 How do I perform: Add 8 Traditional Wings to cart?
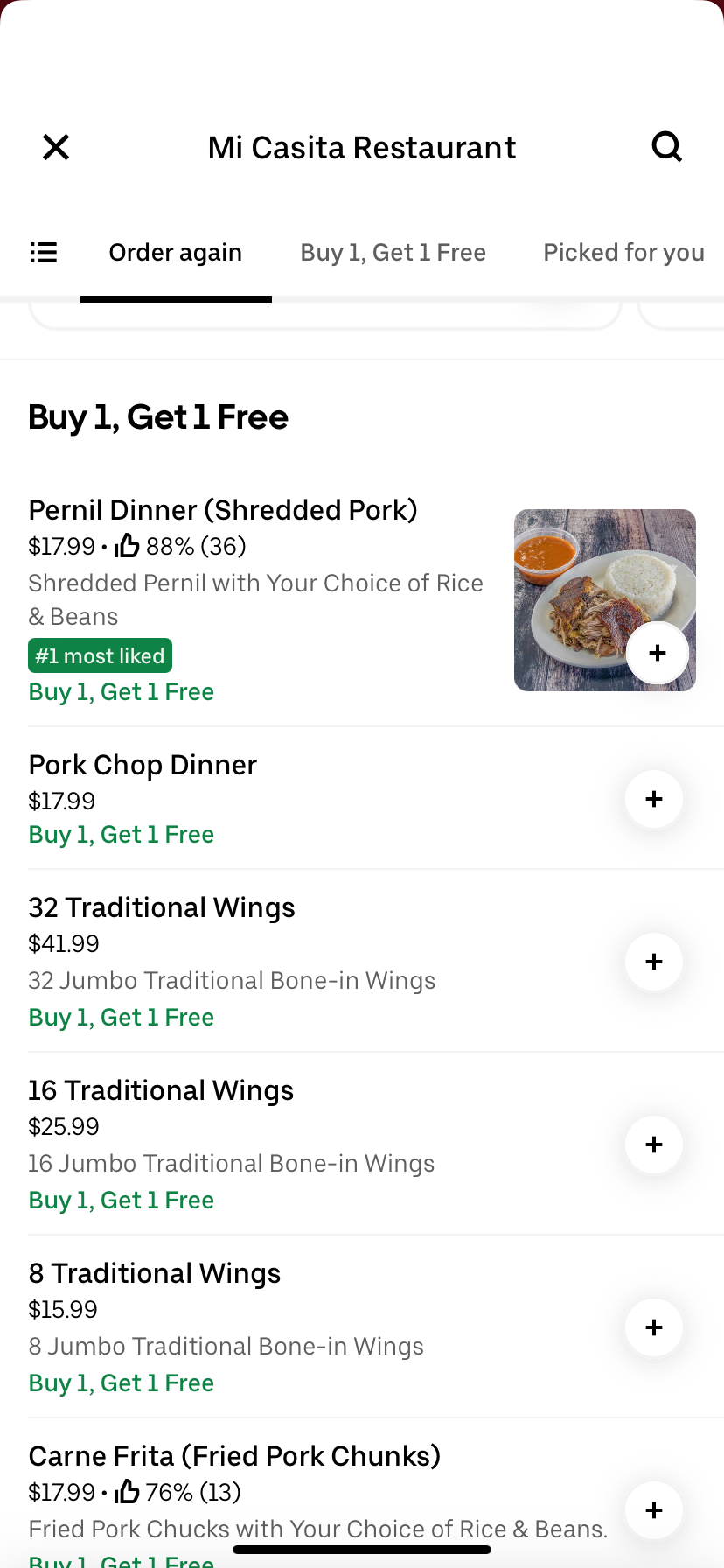coord(654,1327)
